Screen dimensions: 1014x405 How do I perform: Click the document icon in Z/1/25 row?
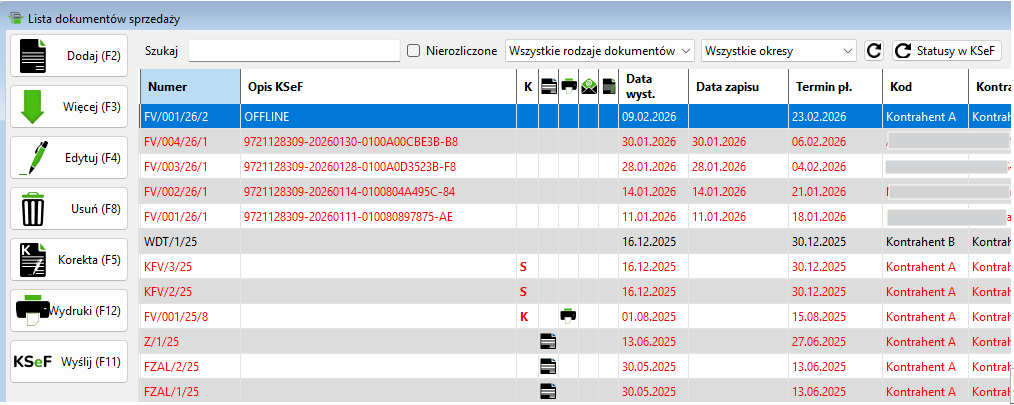548,341
